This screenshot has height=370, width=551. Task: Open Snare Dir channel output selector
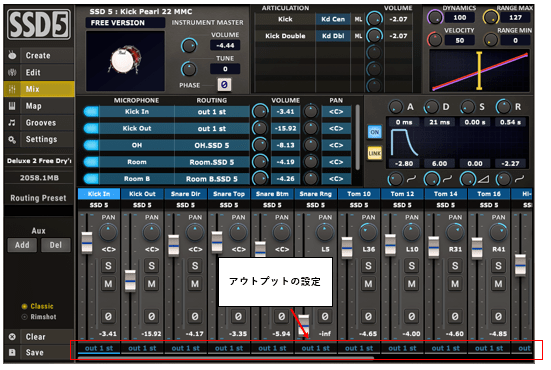(186, 348)
